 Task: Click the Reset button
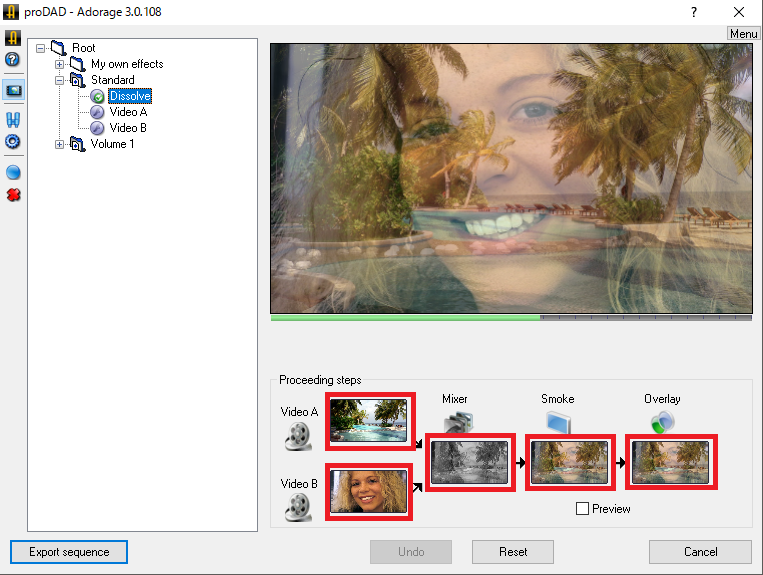(513, 552)
